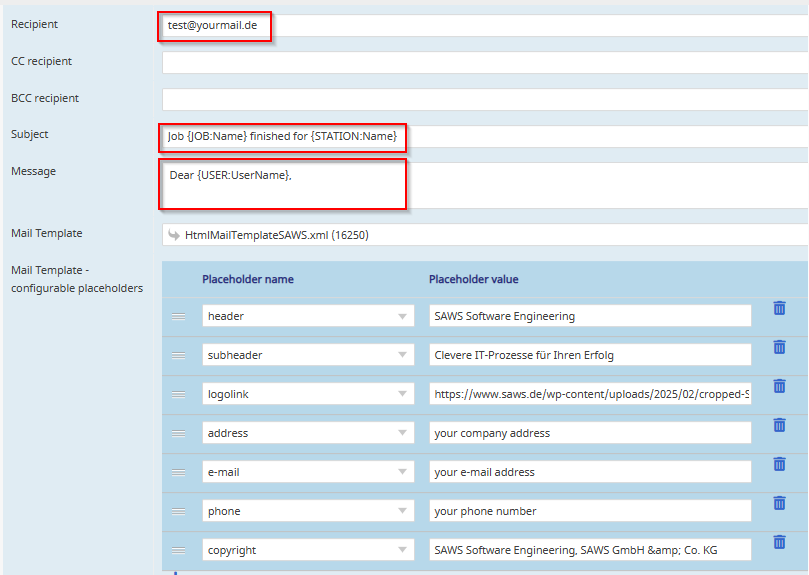Open the copyright placeholder name dropdown
This screenshot has width=809, height=575.
coord(402,550)
